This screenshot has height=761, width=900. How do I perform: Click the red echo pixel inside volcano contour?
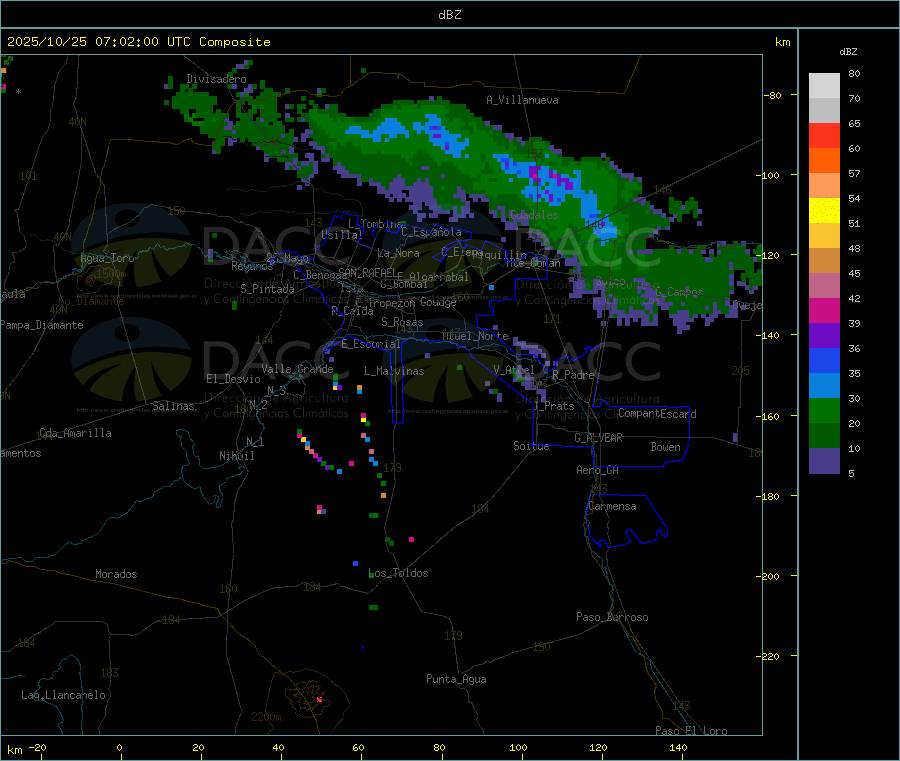319,699
